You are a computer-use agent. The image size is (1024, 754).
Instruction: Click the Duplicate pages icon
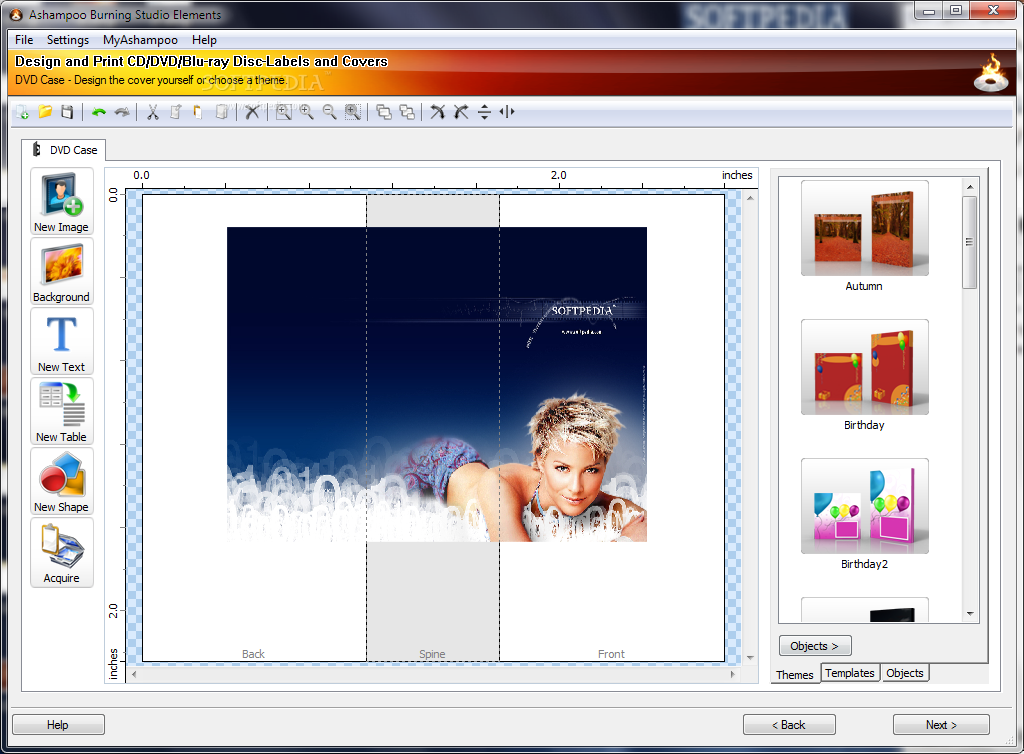click(222, 112)
